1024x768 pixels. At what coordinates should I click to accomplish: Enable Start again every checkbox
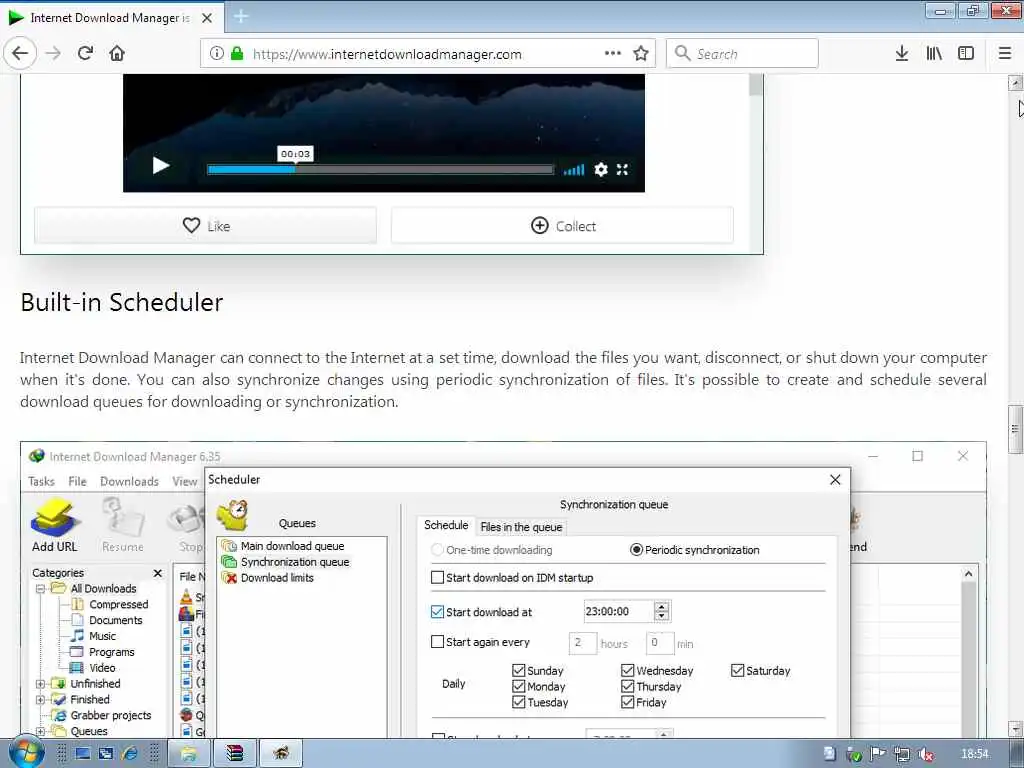coord(438,642)
